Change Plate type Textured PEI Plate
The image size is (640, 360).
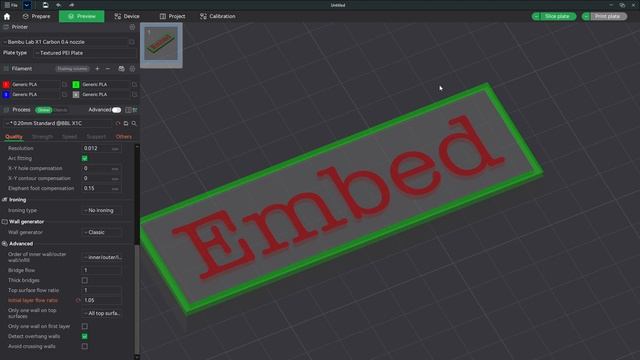coord(85,53)
